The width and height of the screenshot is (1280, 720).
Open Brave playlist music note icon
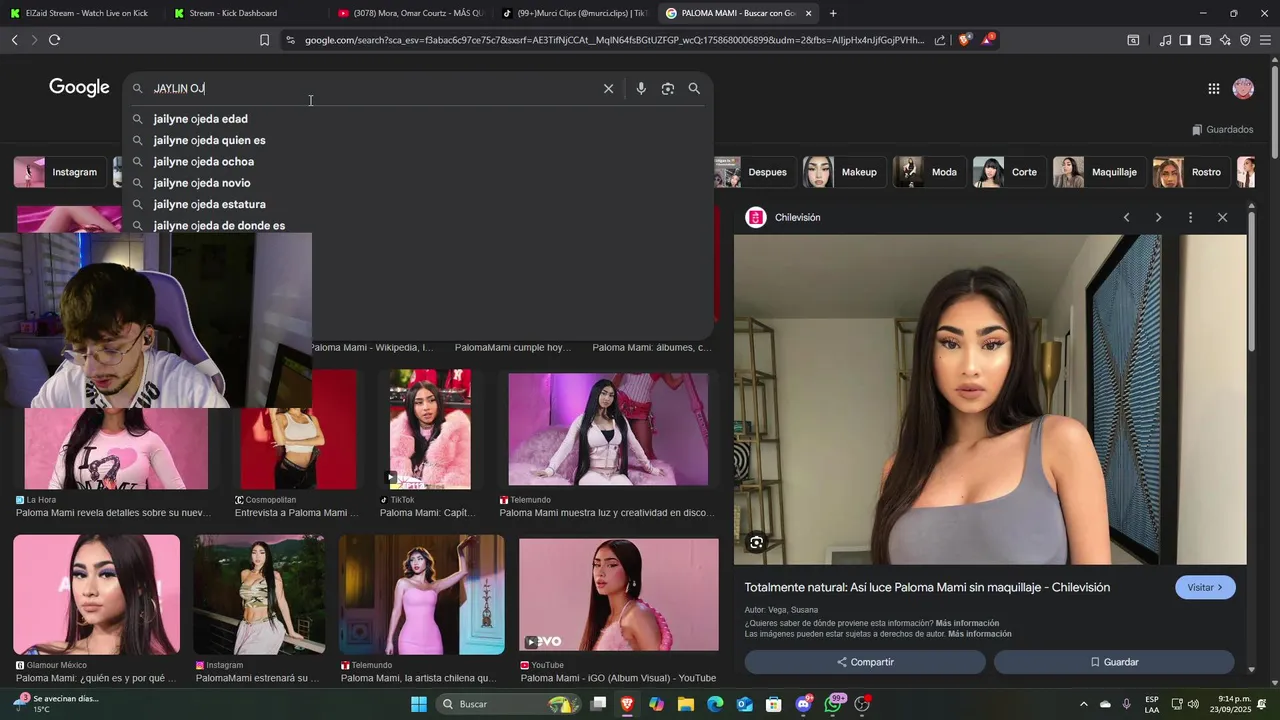point(1165,40)
